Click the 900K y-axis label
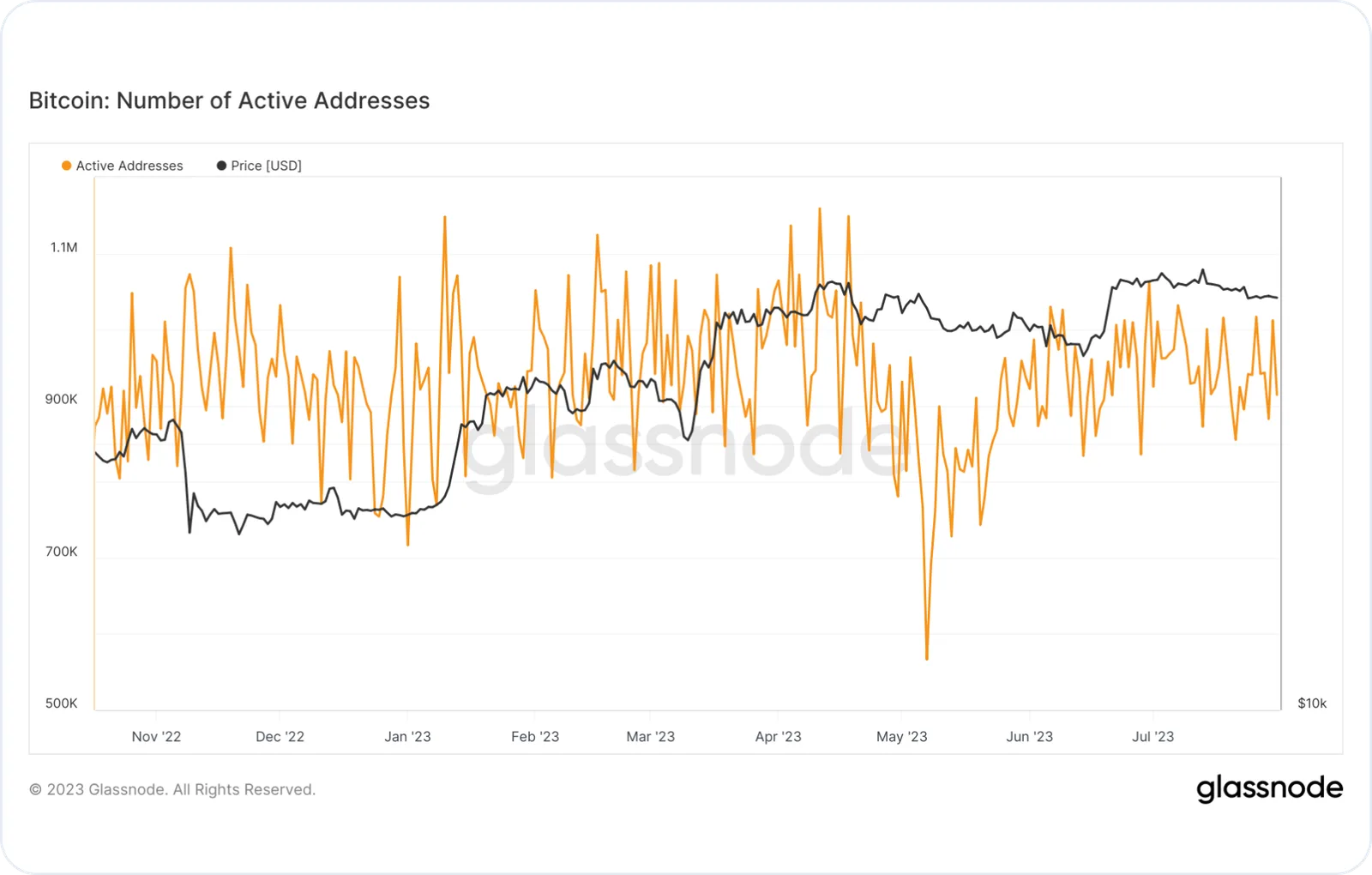 (x=61, y=399)
